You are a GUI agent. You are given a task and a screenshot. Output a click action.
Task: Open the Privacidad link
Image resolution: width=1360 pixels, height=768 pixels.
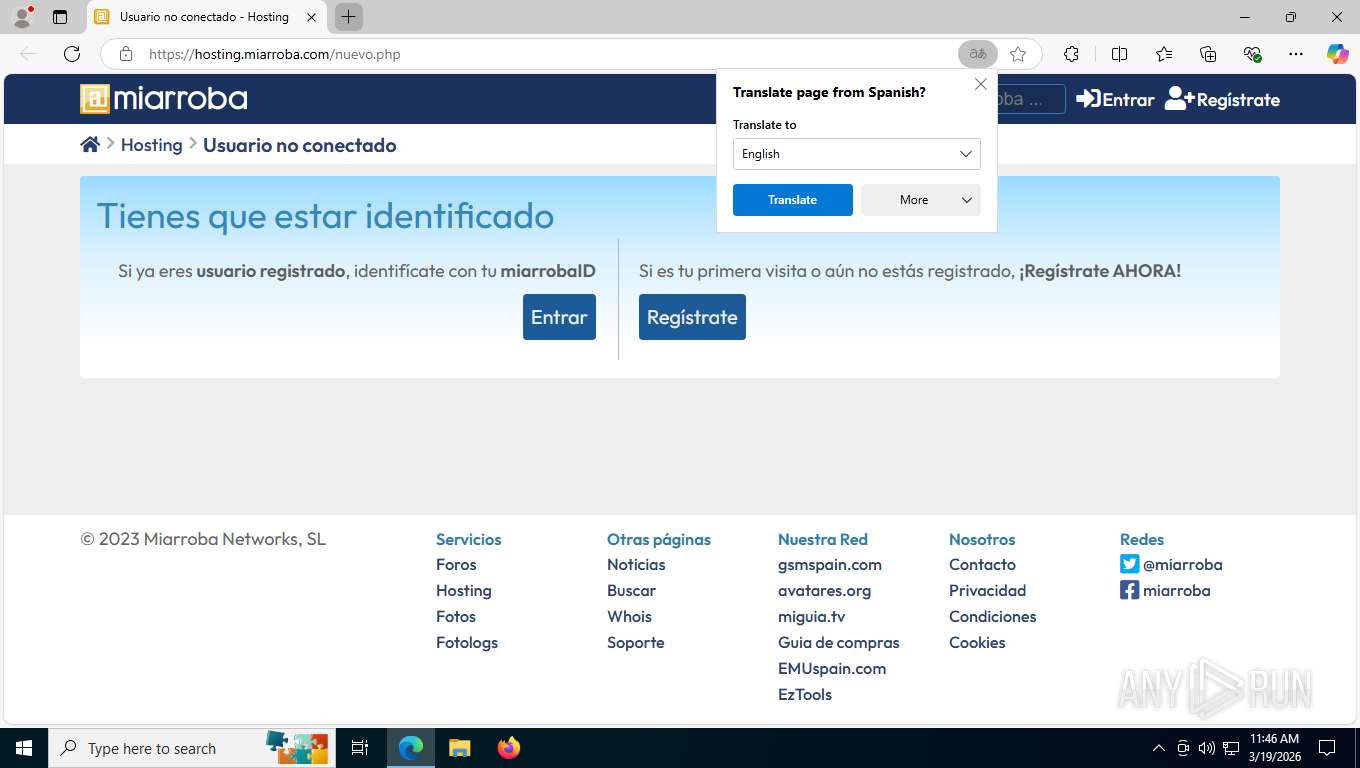tap(988, 590)
